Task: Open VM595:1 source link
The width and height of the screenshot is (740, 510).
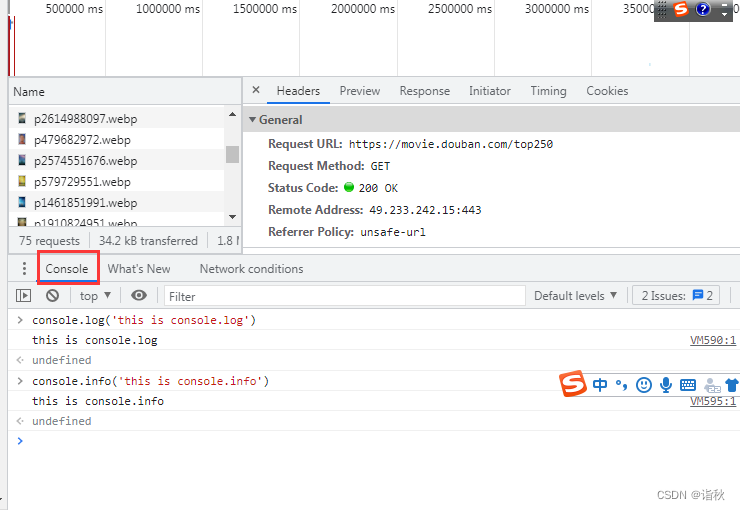Action: pos(713,401)
